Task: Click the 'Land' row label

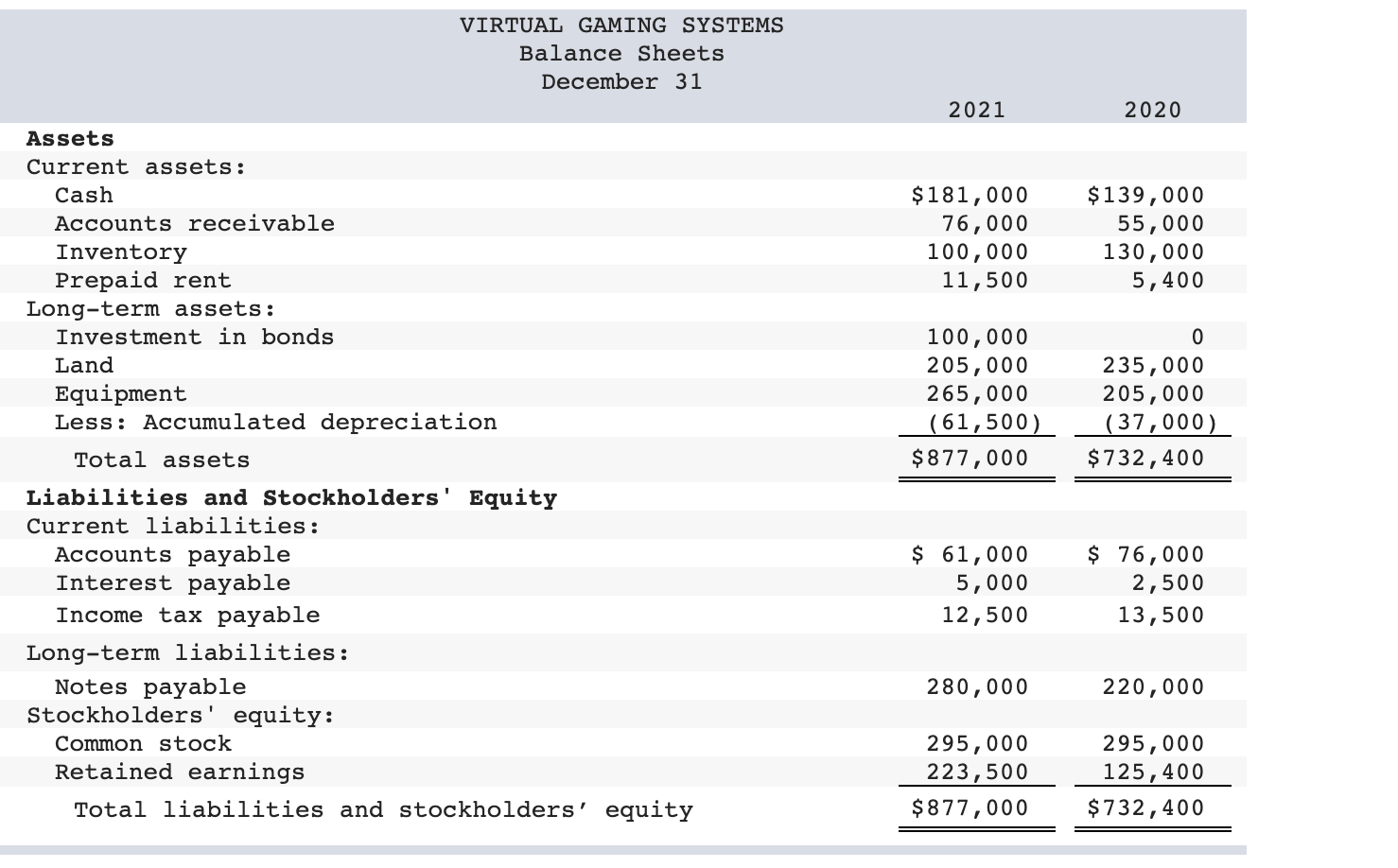Action: coord(84,365)
